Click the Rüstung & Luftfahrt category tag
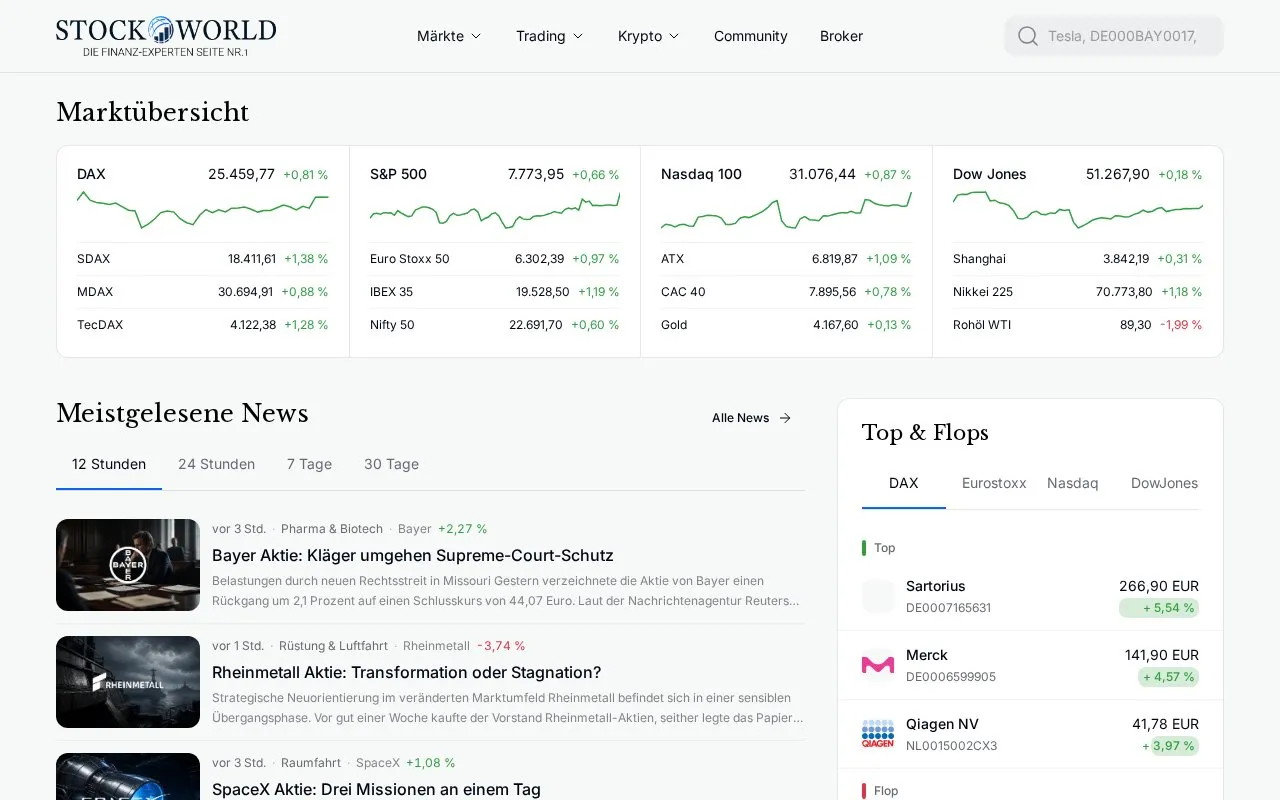 pos(333,646)
